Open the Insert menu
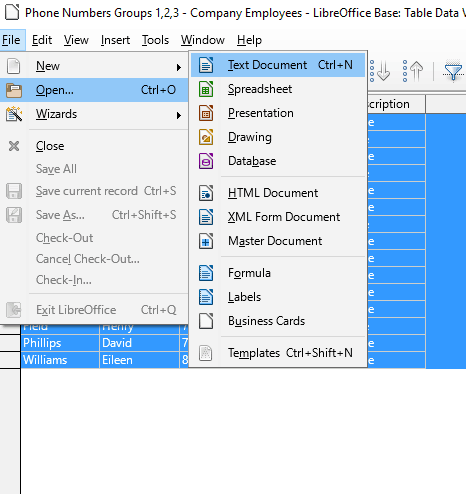The height and width of the screenshot is (494, 466). (x=115, y=40)
